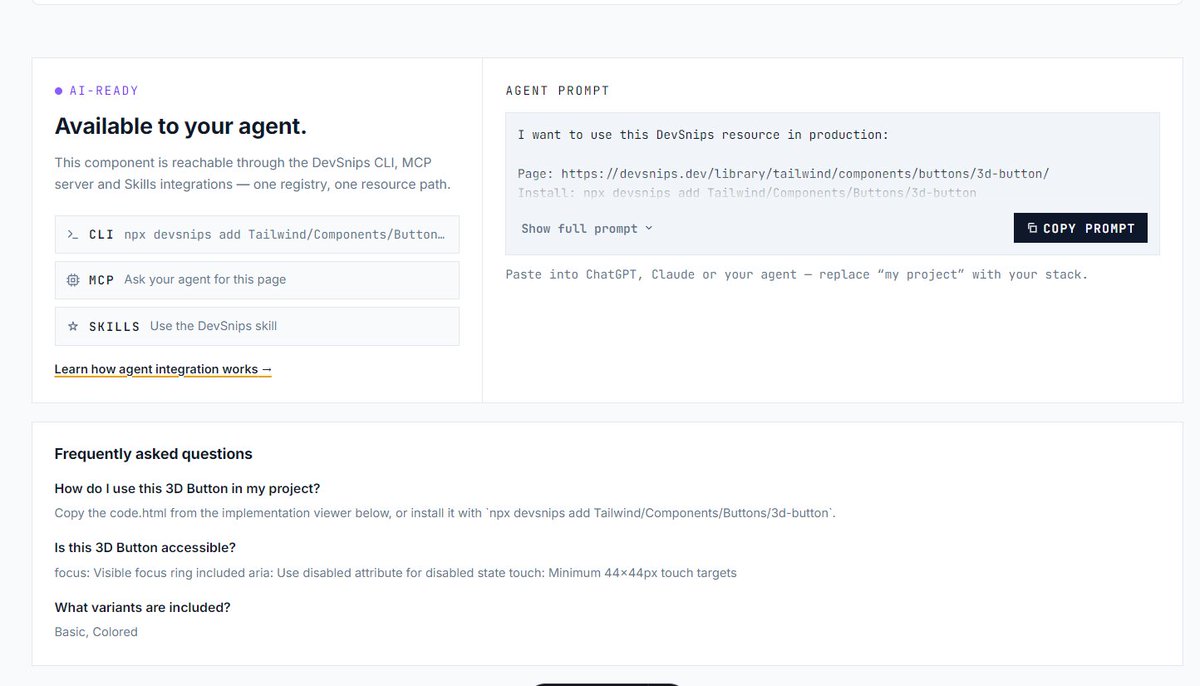The height and width of the screenshot is (686, 1200).
Task: Click the first line of the agent prompt
Action: tap(703, 134)
